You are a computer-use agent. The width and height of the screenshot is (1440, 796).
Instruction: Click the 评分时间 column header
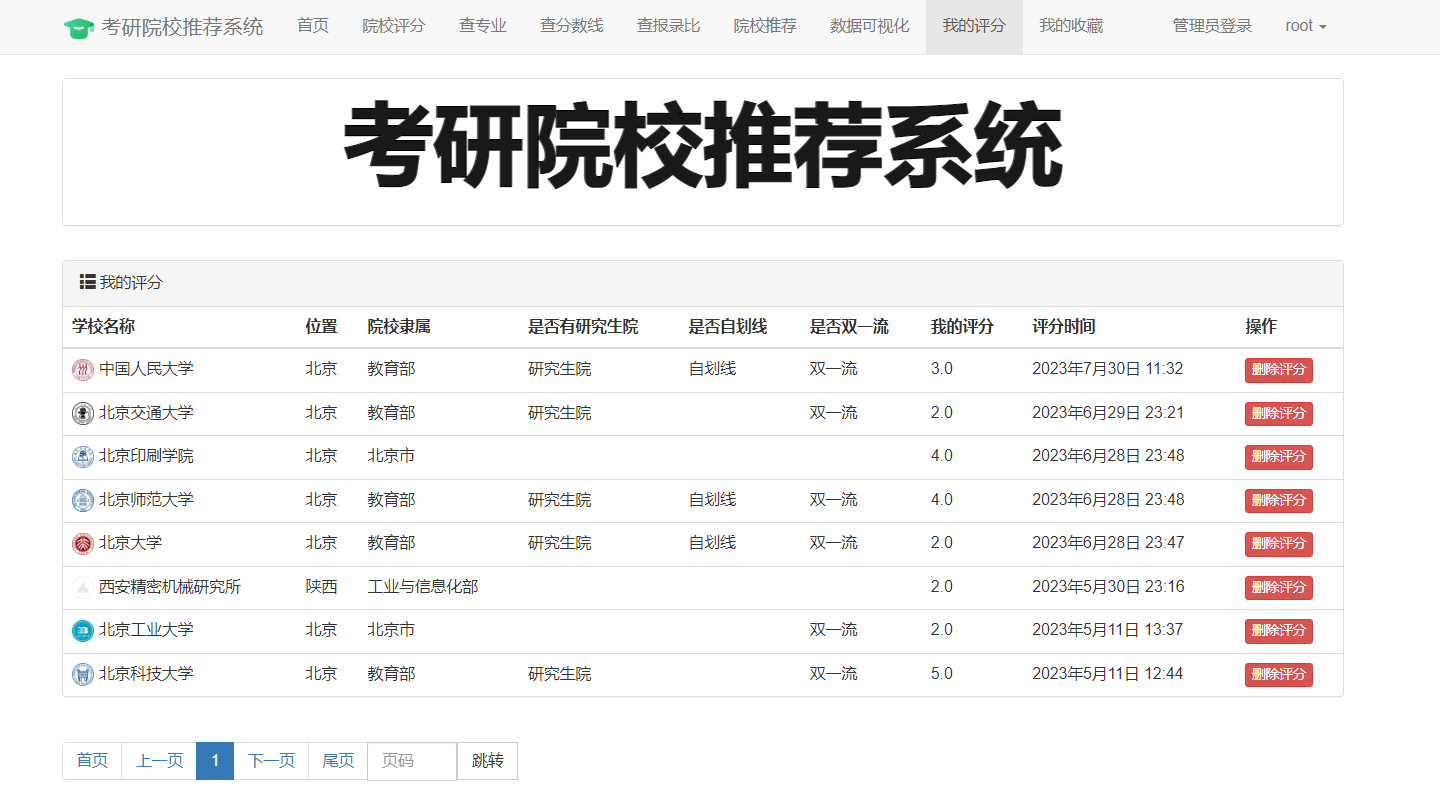pyautogui.click(x=1064, y=327)
